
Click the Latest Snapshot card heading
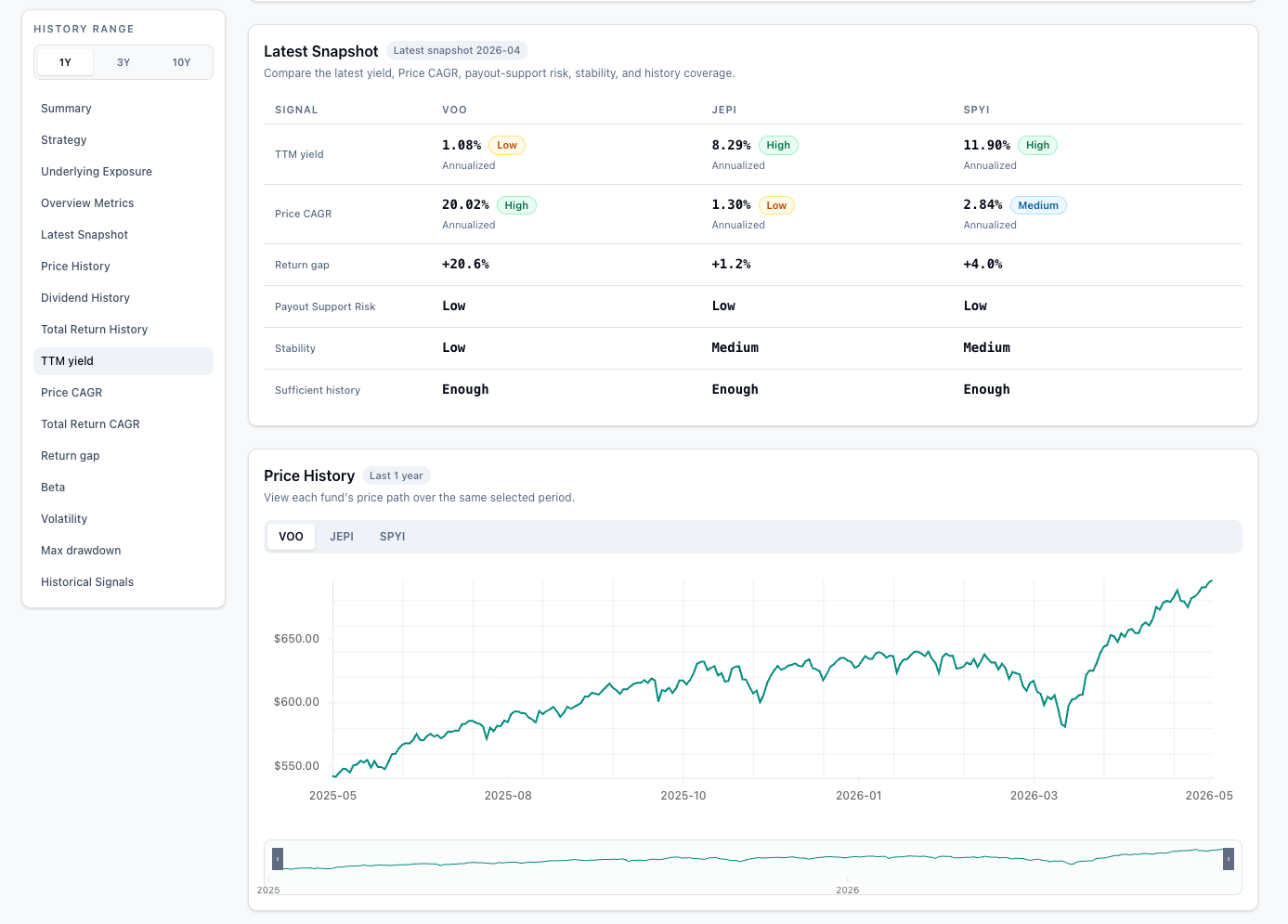[321, 51]
